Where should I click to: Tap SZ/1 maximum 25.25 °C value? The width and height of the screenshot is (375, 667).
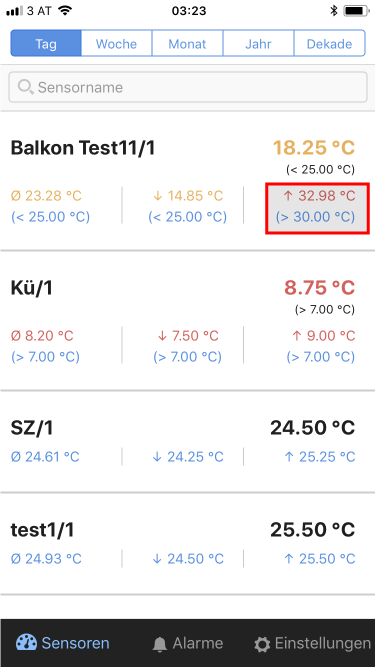point(319,457)
